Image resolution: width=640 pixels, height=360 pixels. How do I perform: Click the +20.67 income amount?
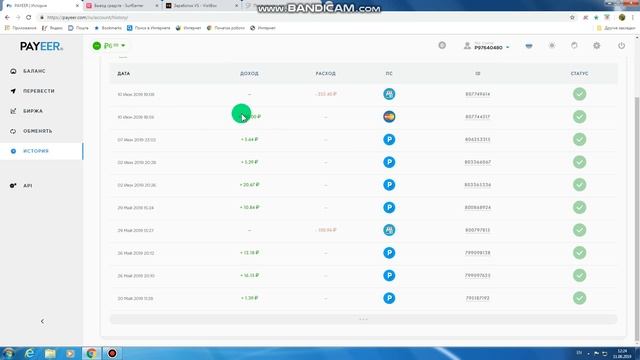tap(249, 185)
